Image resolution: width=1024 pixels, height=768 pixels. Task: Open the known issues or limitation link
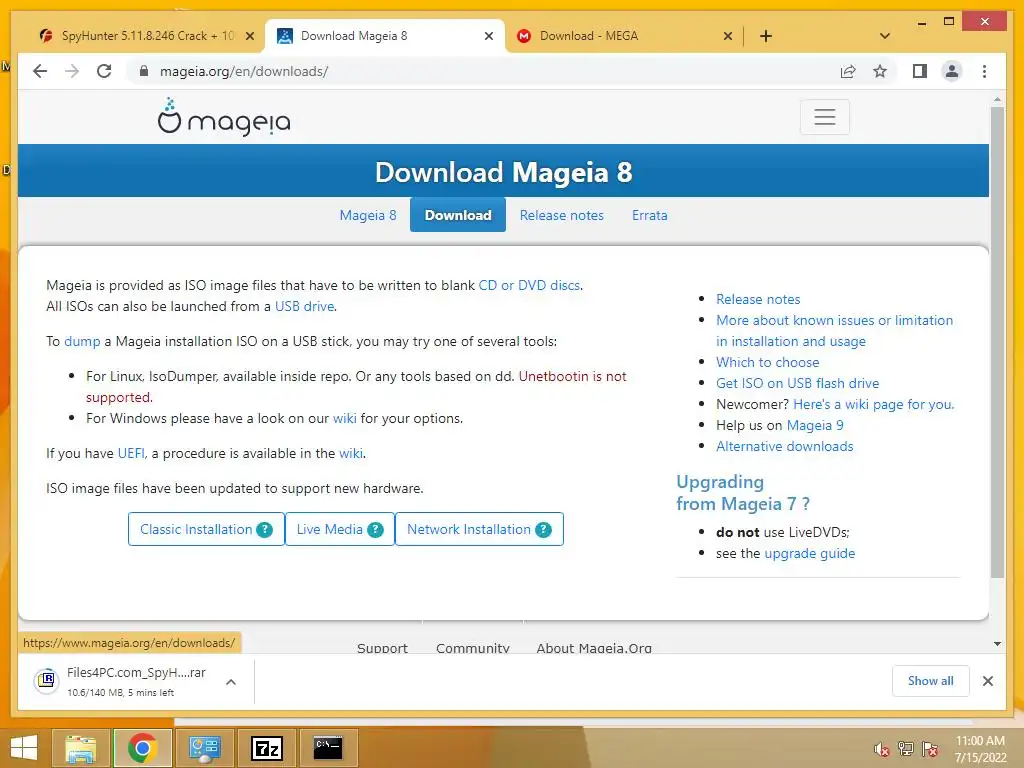(834, 330)
